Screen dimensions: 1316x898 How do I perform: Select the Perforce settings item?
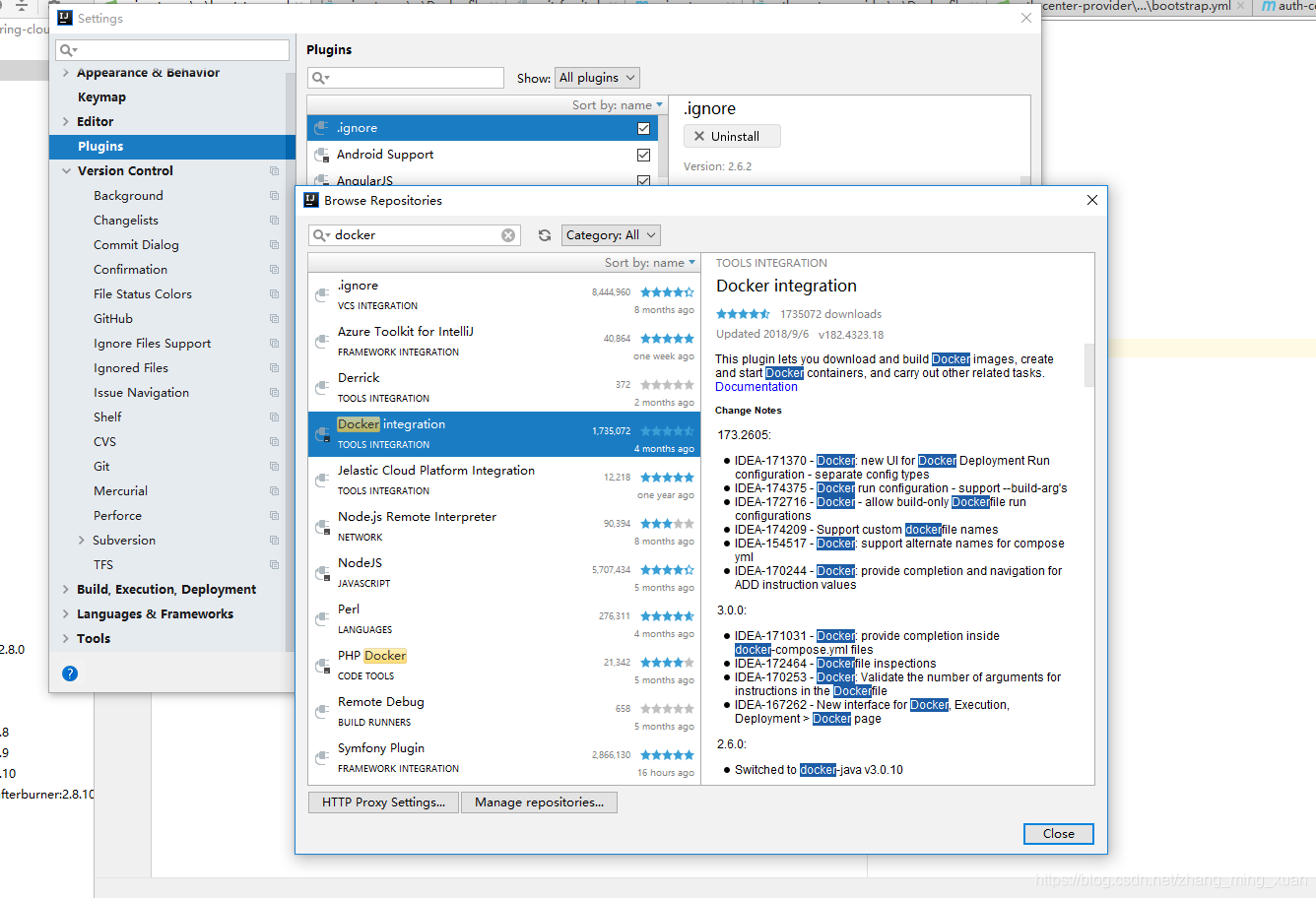(117, 516)
